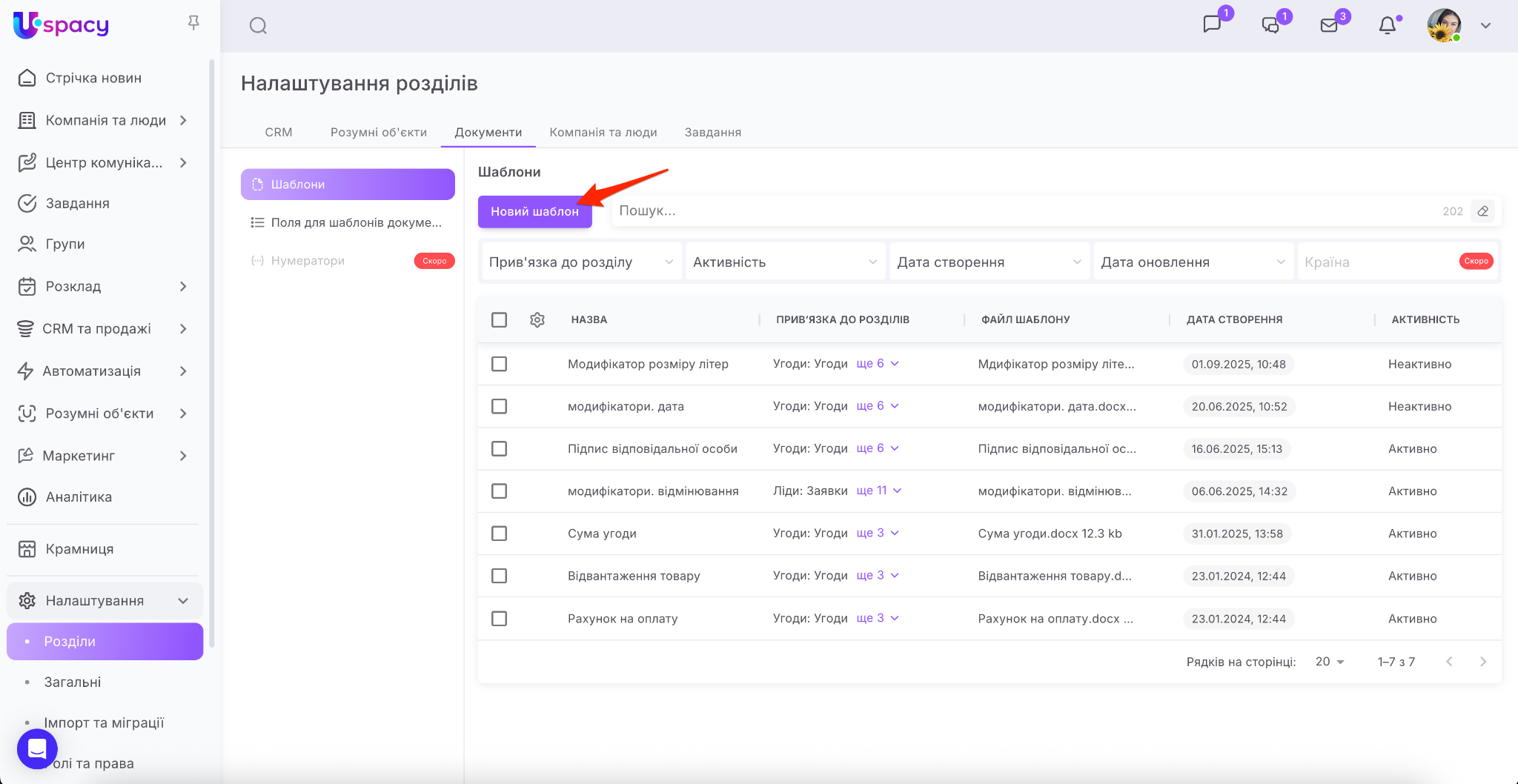This screenshot has height=784, width=1518.
Task: Open the notifications bell icon
Action: click(1387, 26)
